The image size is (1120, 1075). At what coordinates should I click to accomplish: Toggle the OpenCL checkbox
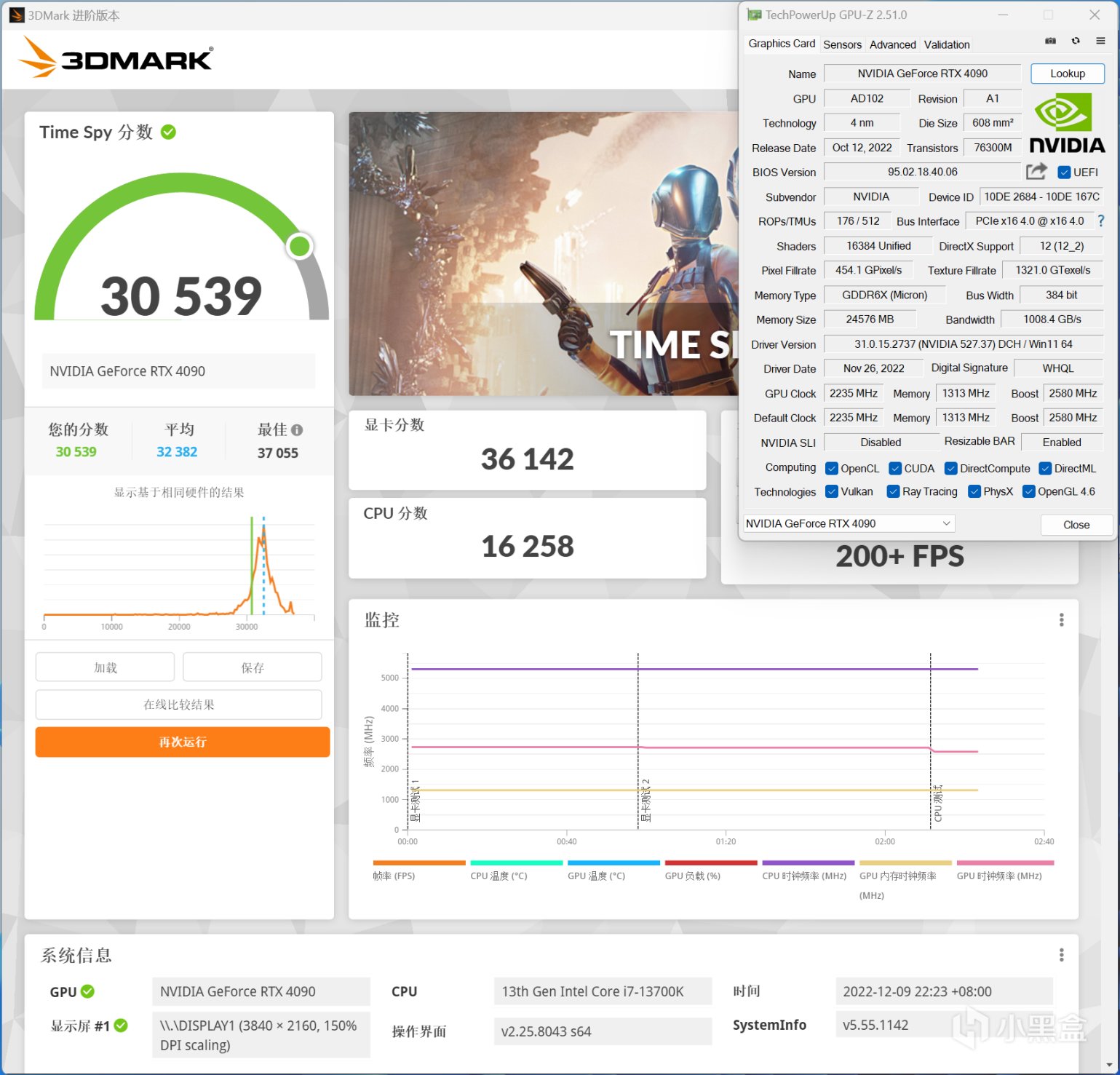pos(832,469)
